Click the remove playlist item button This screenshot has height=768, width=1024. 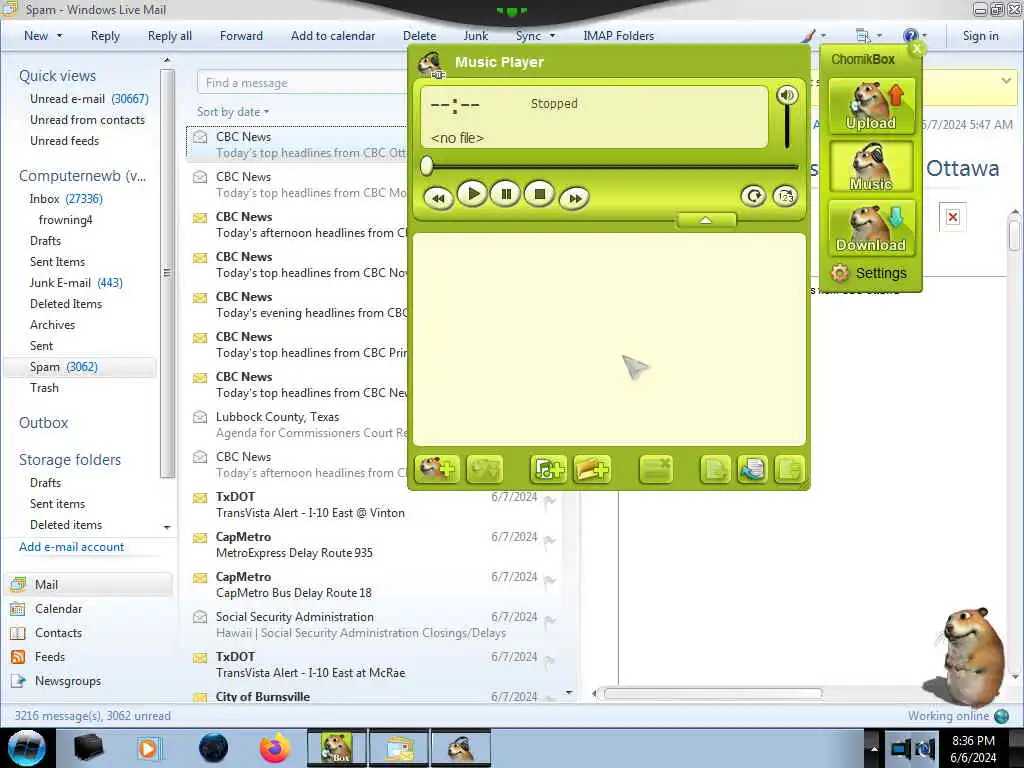tap(656, 469)
